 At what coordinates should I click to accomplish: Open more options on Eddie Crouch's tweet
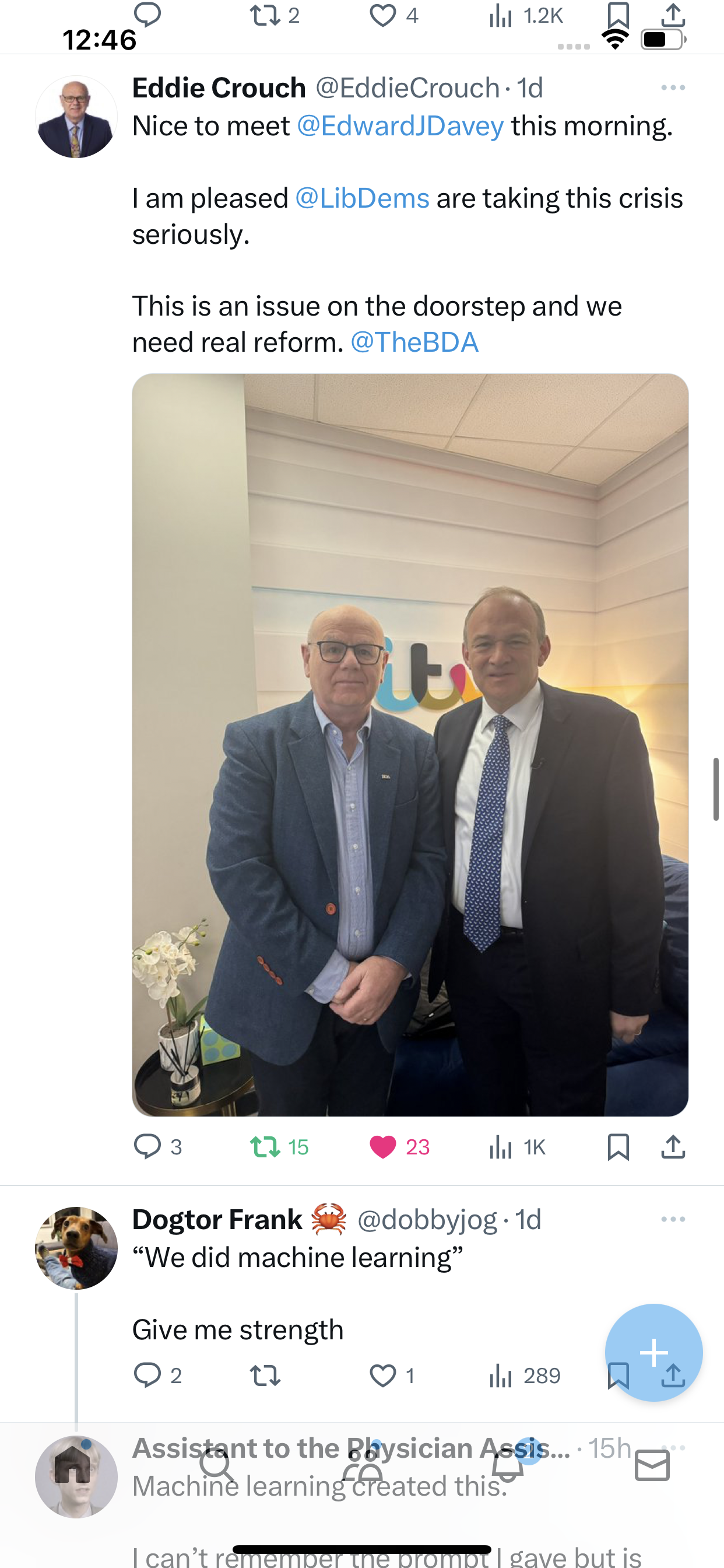point(673,88)
